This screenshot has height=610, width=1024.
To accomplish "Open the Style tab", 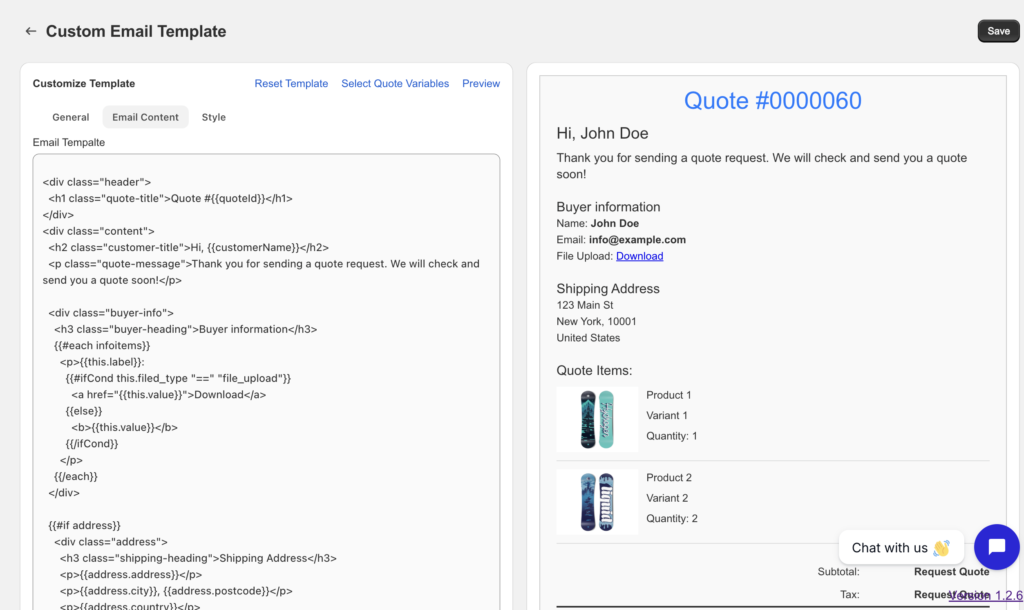I will coord(214,117).
